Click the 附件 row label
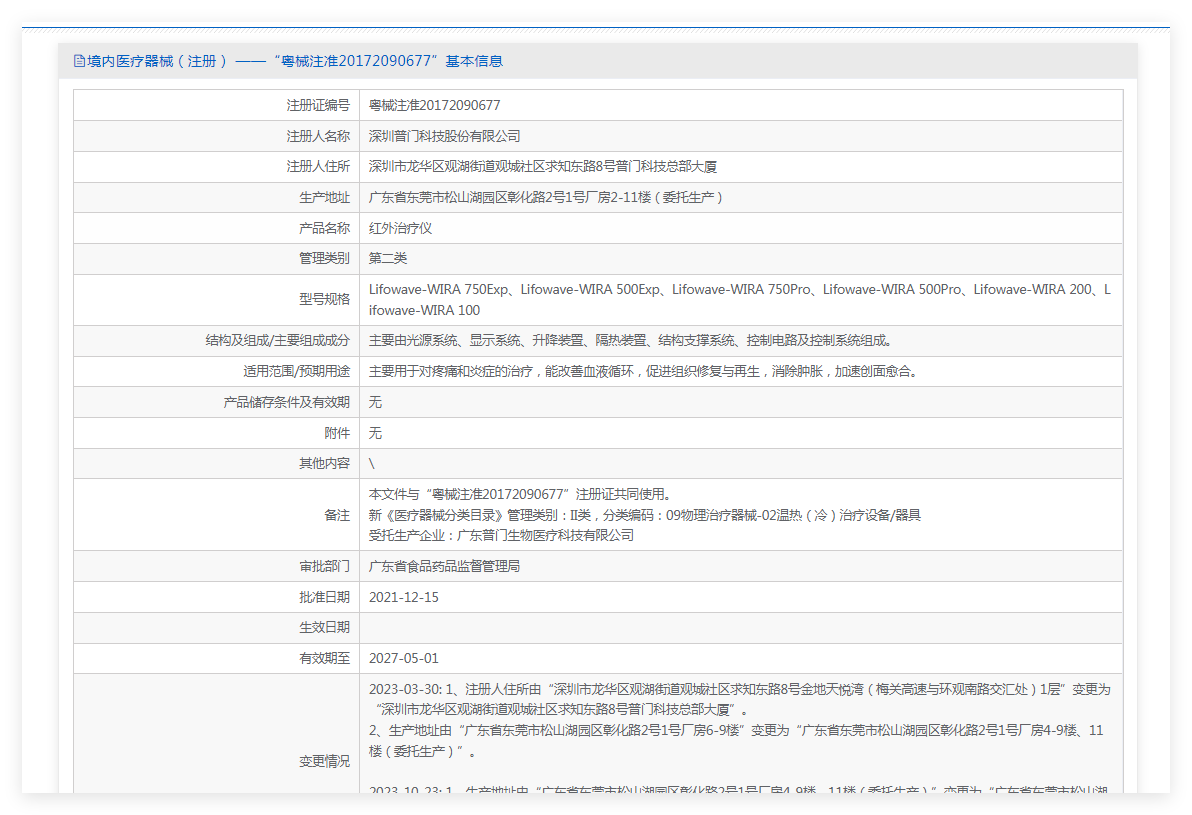This screenshot has height=815, width=1192. [x=337, y=433]
